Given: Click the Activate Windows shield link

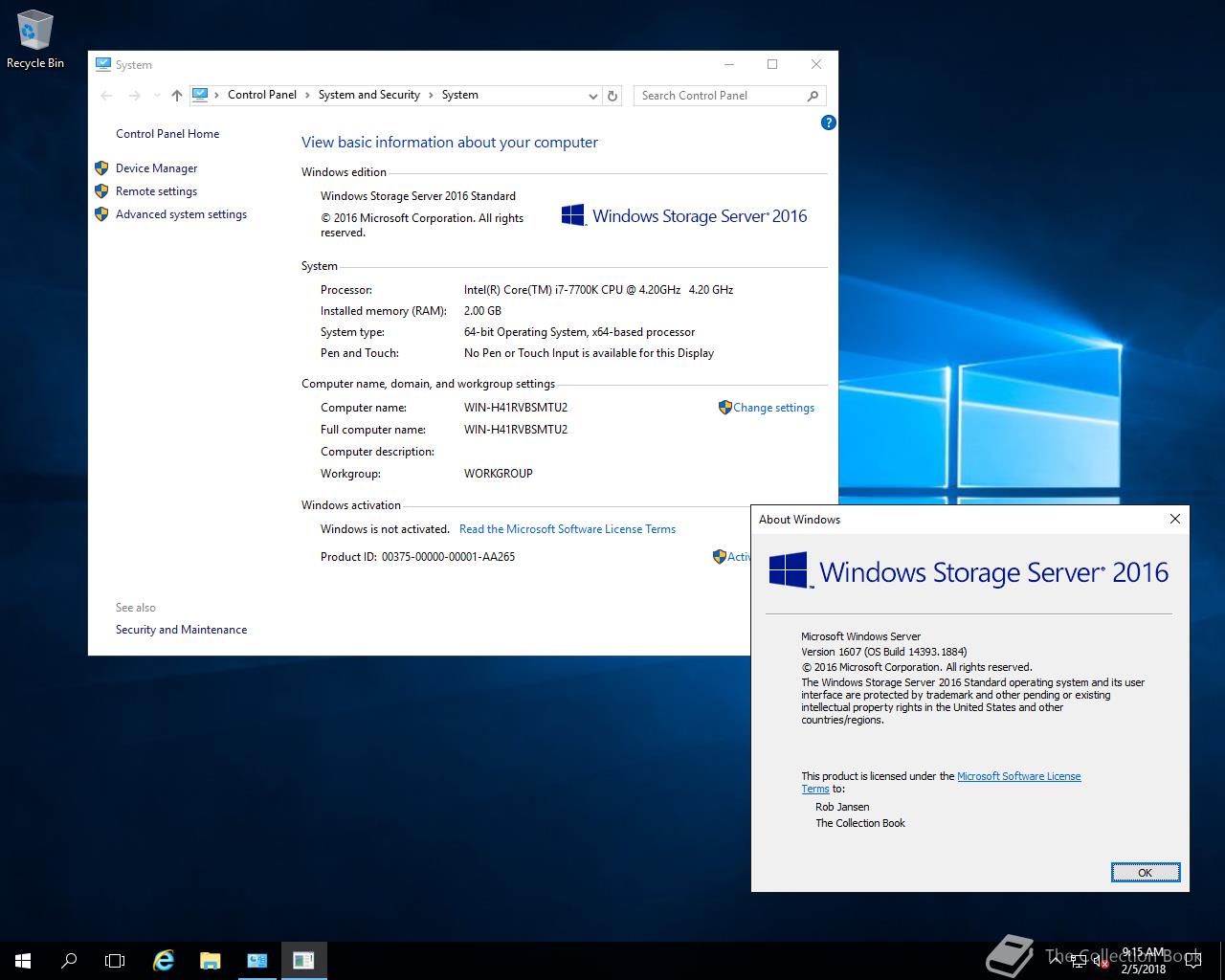Looking at the screenshot, I should [x=732, y=556].
